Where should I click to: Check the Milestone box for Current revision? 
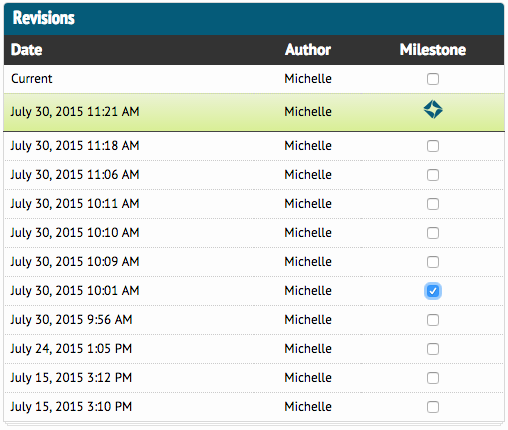tap(433, 79)
